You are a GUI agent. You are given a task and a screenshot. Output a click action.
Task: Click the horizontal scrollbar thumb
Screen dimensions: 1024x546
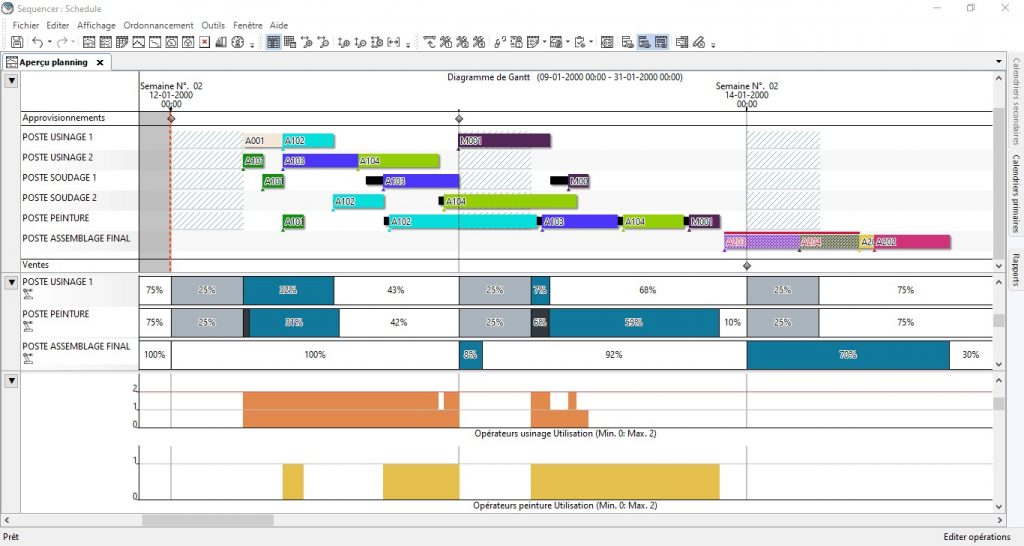[208, 521]
